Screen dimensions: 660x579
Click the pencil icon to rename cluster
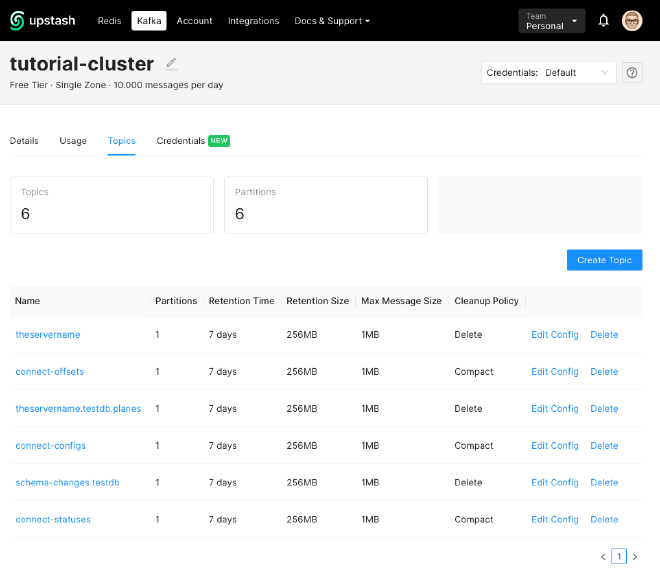pyautogui.click(x=171, y=64)
